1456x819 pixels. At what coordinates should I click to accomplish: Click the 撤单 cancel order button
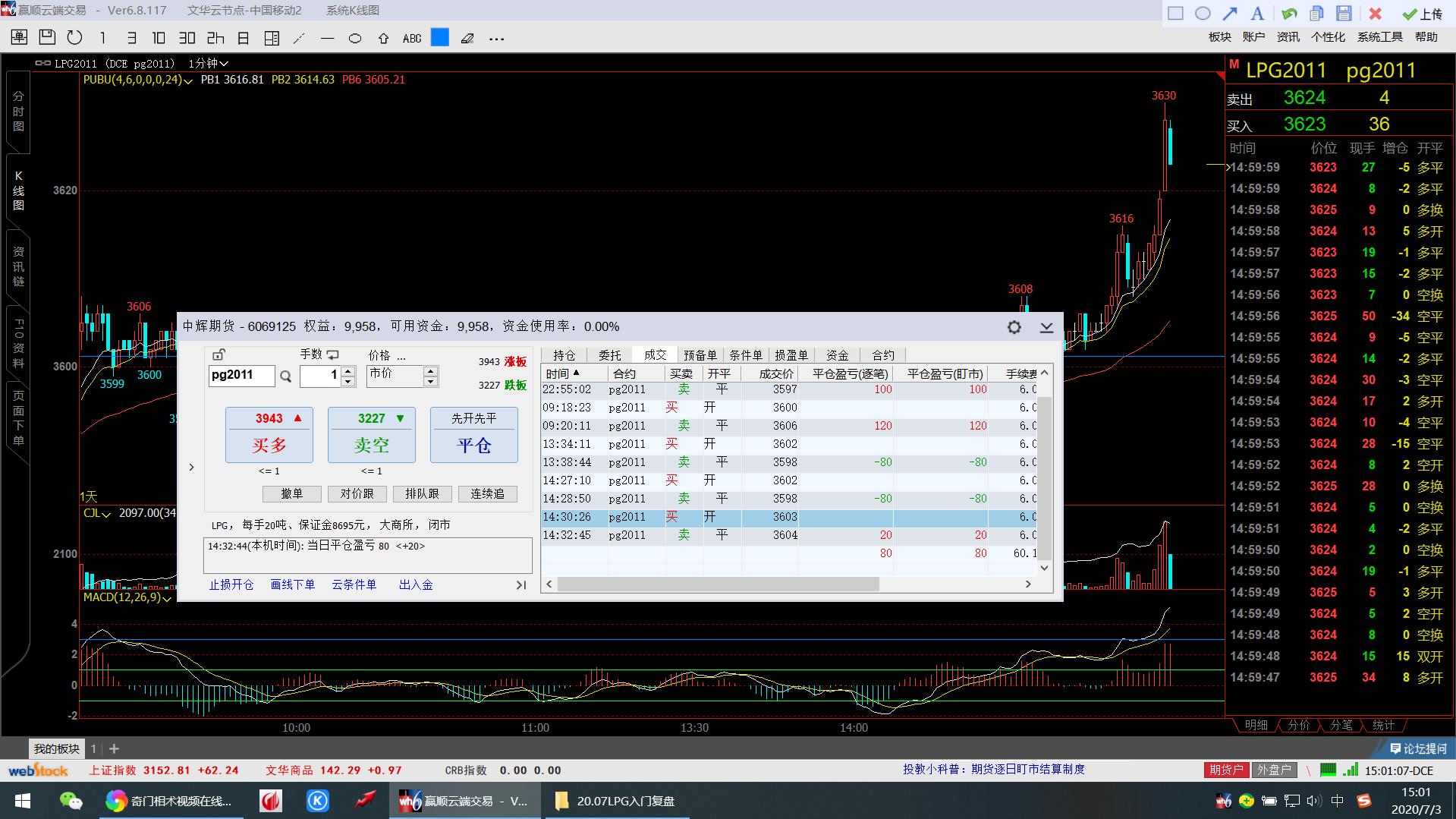coord(292,494)
